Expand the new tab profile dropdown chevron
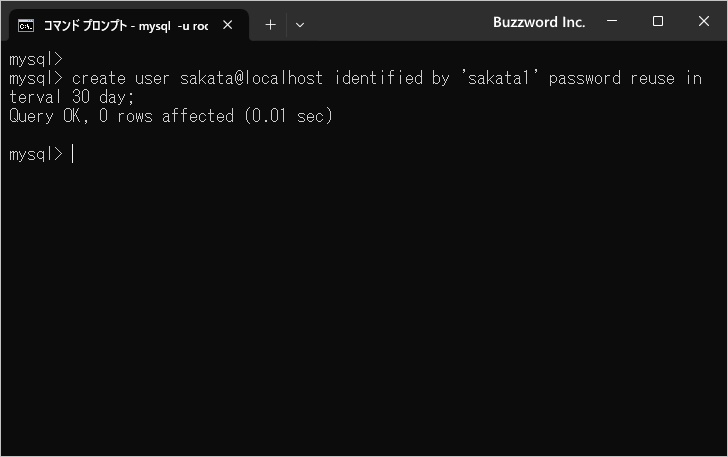 tap(300, 25)
